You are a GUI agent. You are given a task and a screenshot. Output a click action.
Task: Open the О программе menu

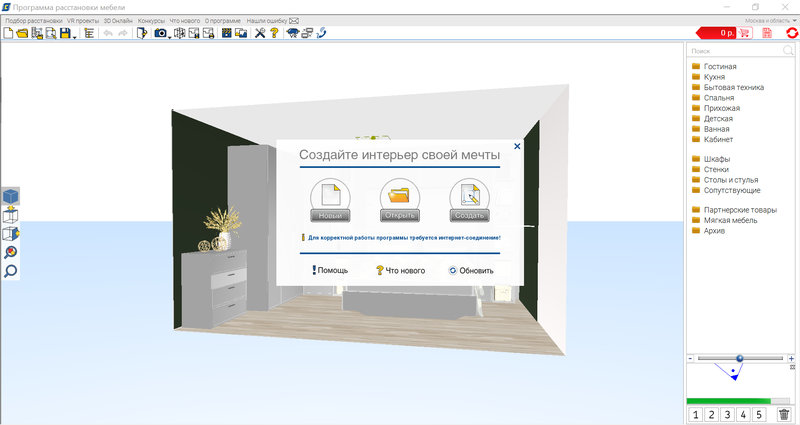tap(222, 21)
